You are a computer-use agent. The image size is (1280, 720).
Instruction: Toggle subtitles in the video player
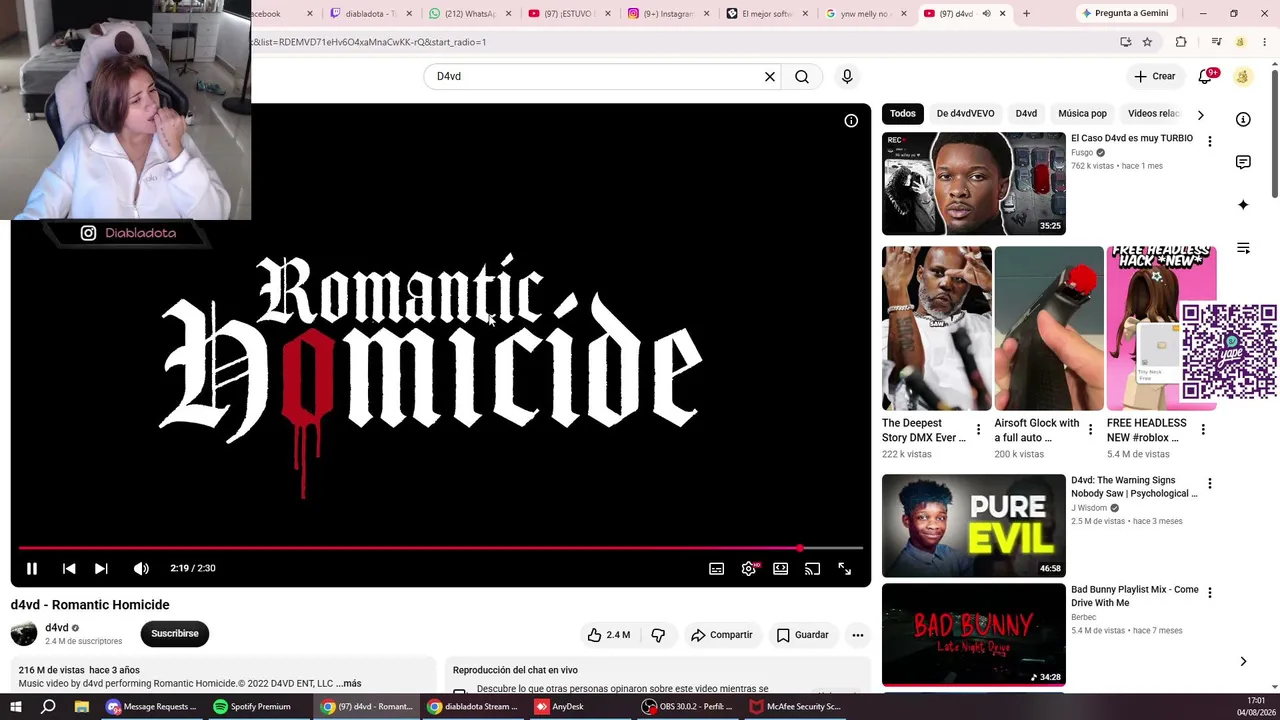(x=716, y=568)
